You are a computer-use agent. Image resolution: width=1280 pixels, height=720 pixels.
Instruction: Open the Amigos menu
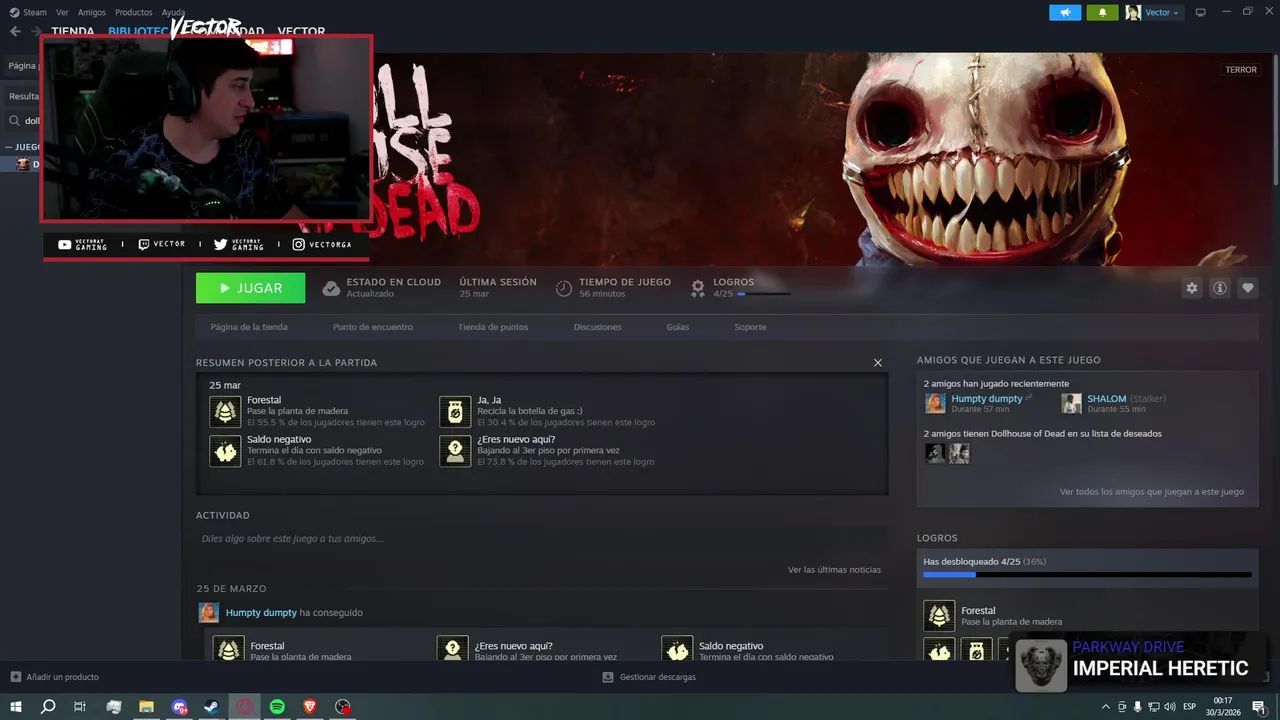coord(92,12)
